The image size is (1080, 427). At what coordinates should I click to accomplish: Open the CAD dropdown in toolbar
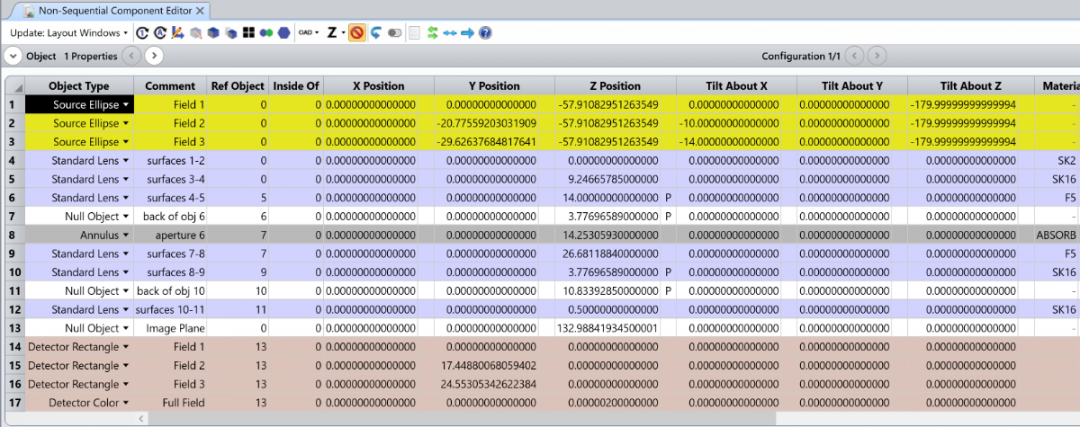pyautogui.click(x=309, y=32)
